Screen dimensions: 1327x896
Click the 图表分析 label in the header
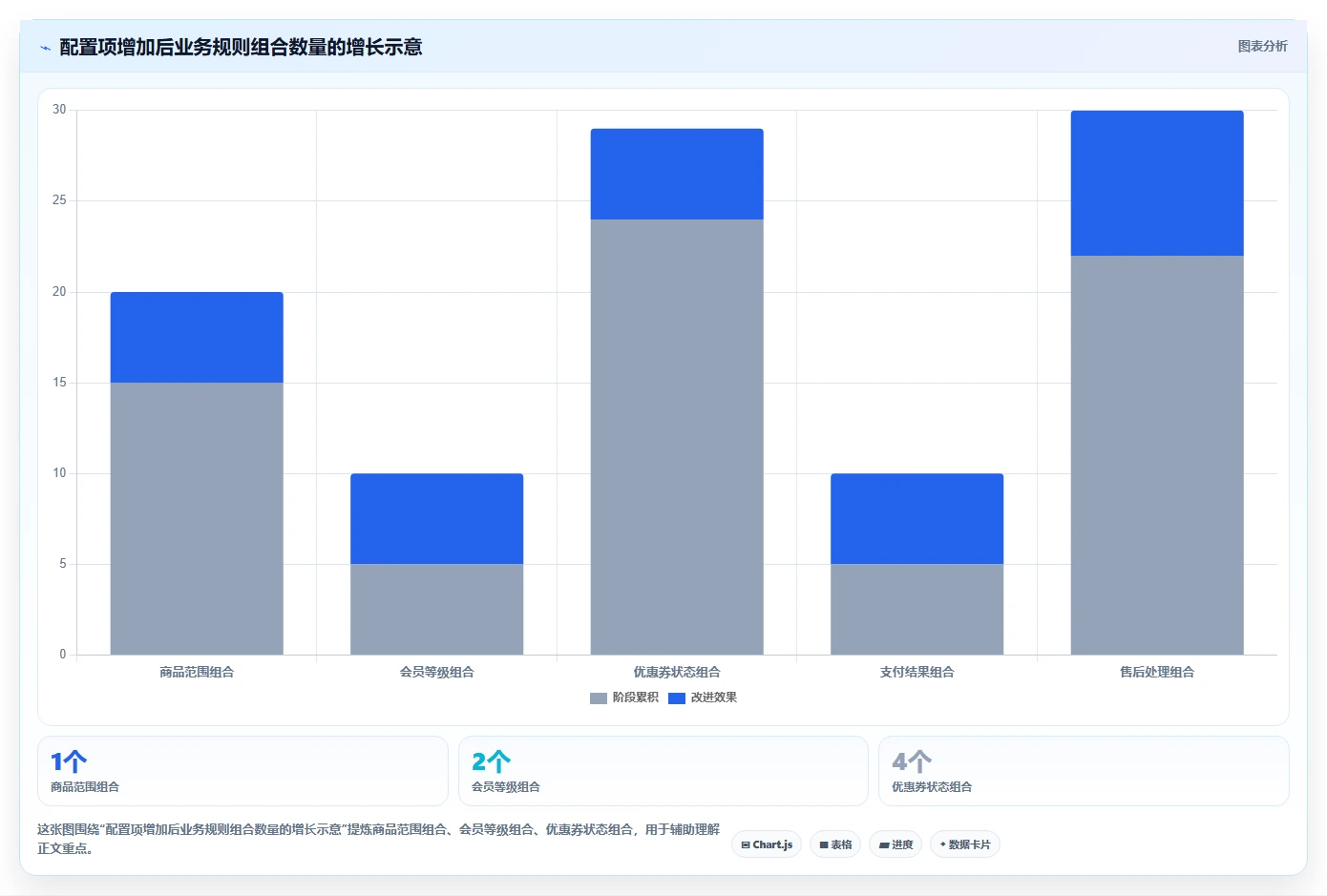point(1262,46)
